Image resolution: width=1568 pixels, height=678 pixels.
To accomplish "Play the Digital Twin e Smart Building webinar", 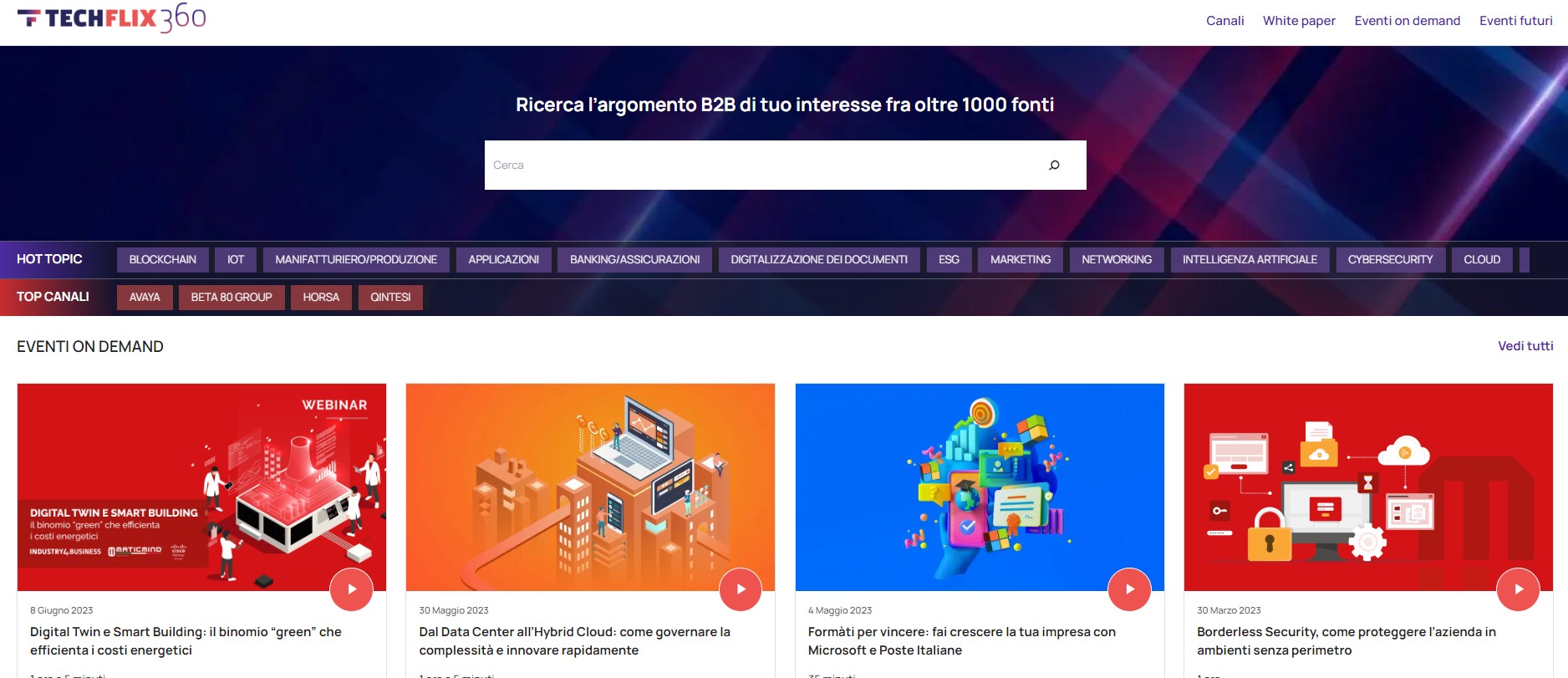I will click(351, 589).
